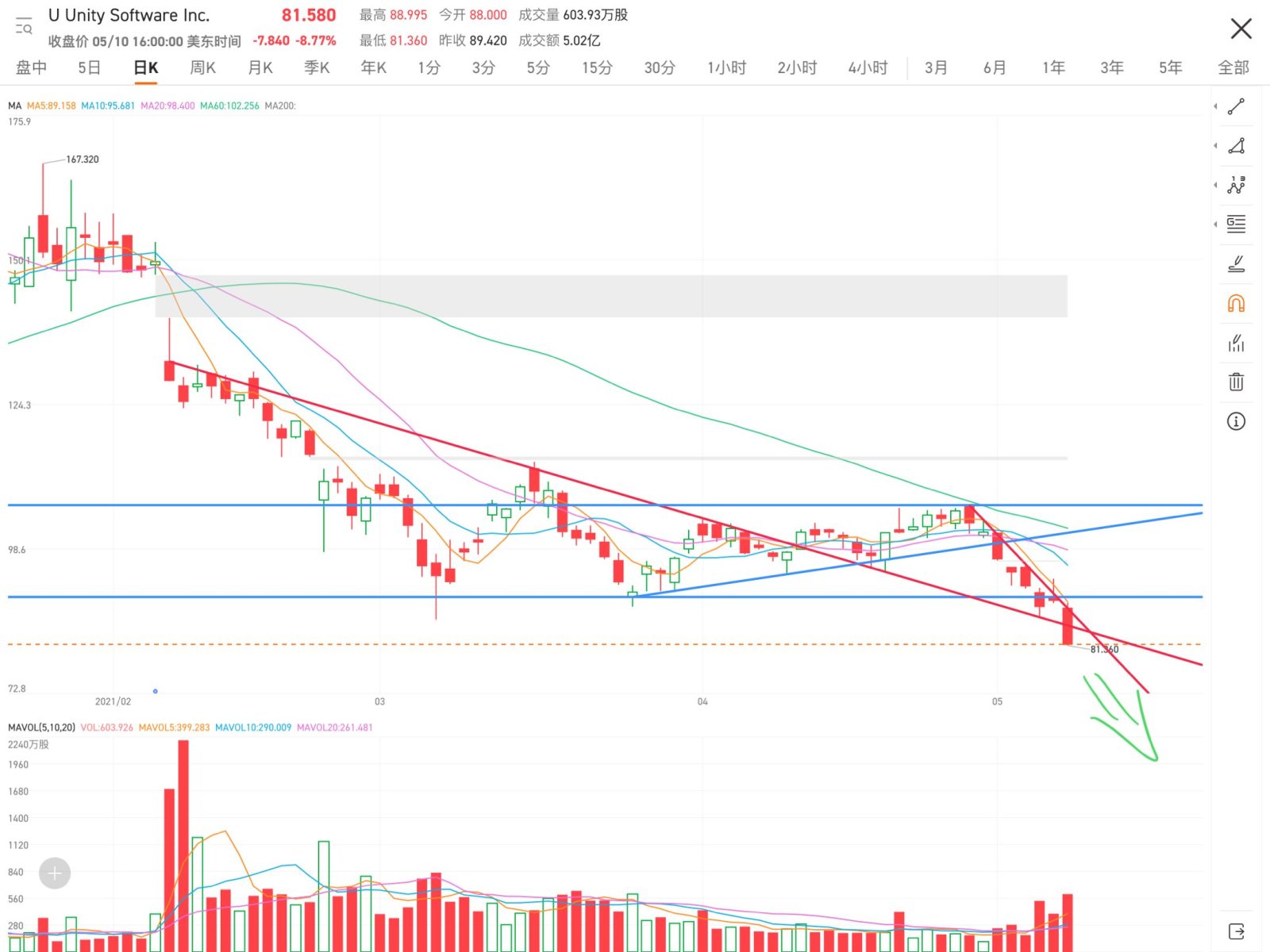Image resolution: width=1270 pixels, height=952 pixels.
Task: Tap the gray plus floating button
Action: [55, 873]
